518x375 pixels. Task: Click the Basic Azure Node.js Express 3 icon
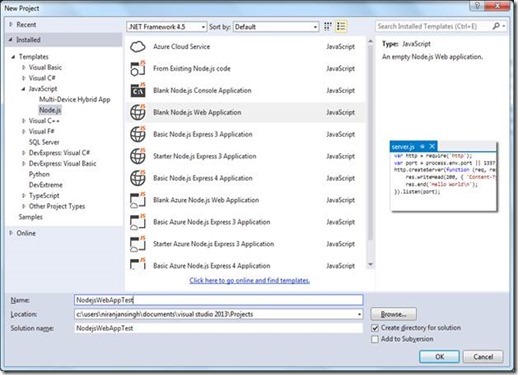click(138, 222)
